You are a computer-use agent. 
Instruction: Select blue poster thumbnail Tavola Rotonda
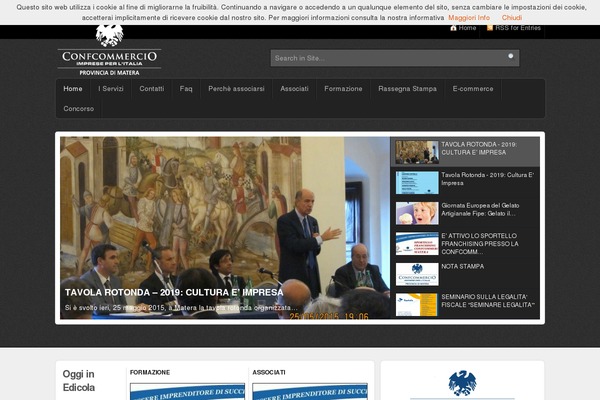click(x=417, y=183)
